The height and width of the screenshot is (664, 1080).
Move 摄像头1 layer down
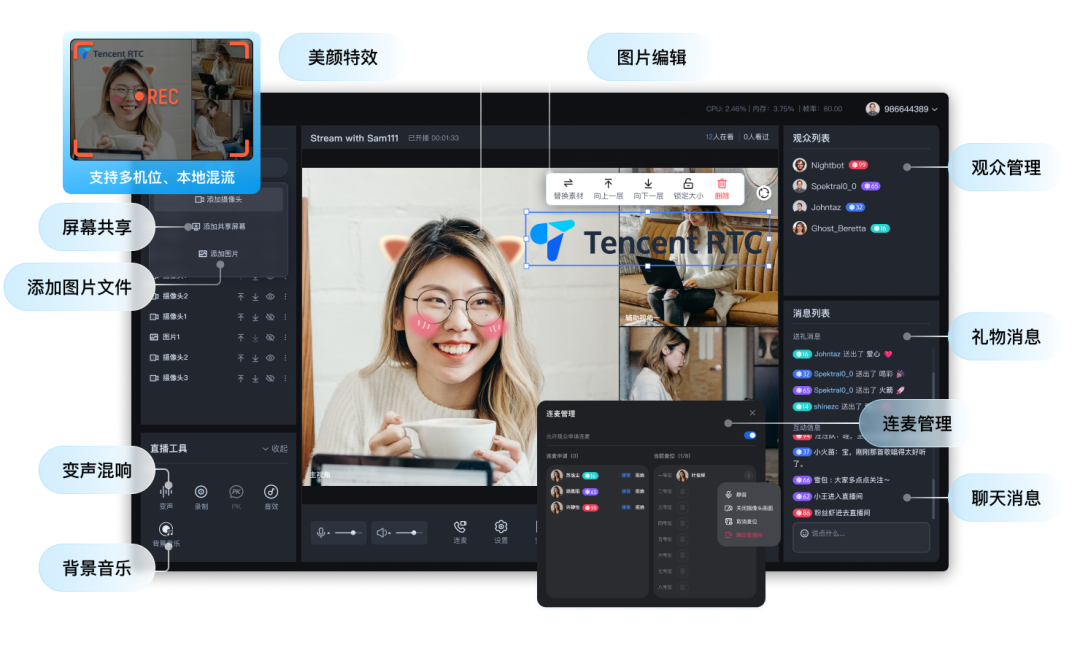pos(255,317)
